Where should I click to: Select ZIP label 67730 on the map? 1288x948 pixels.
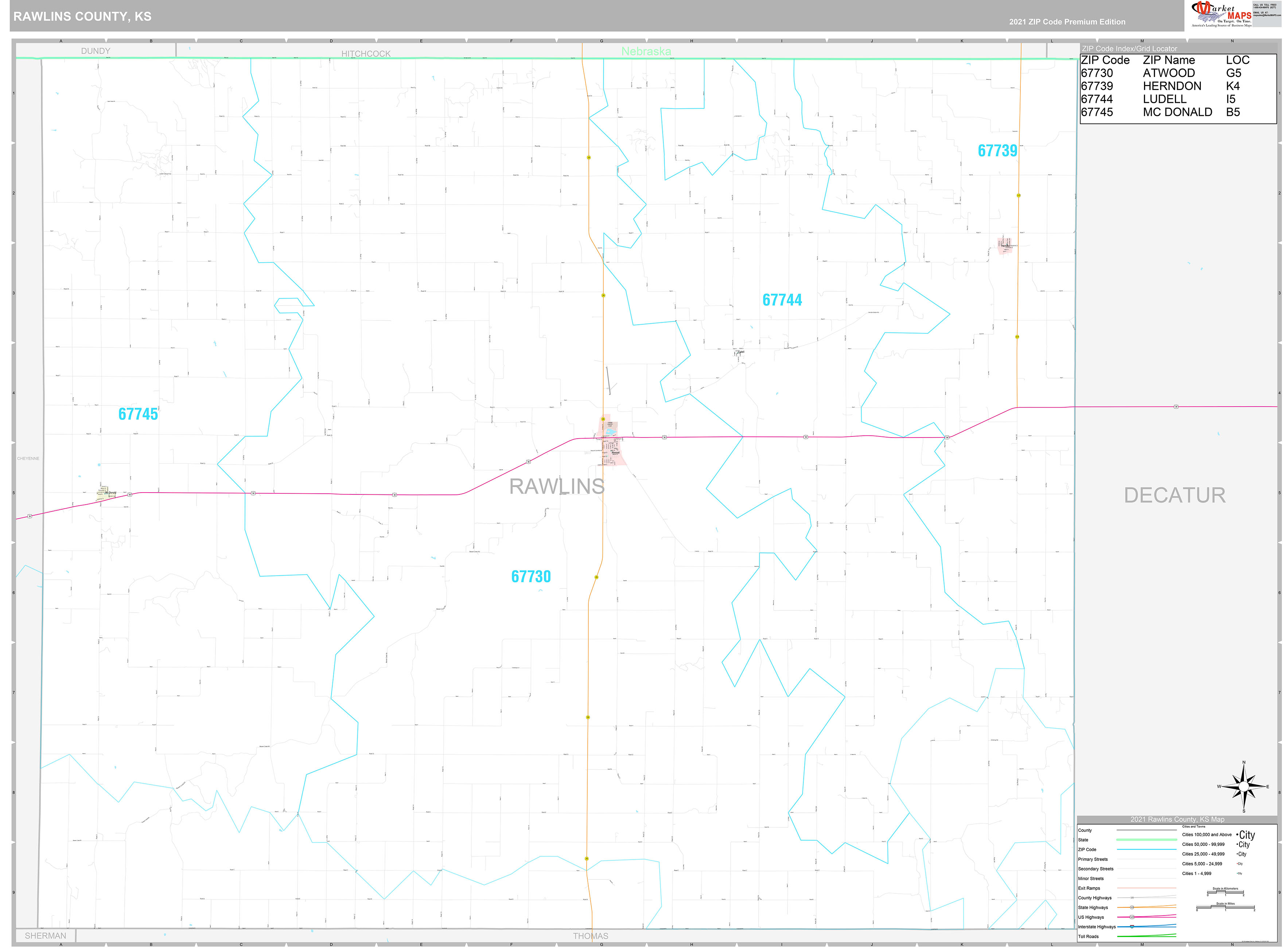531,576
